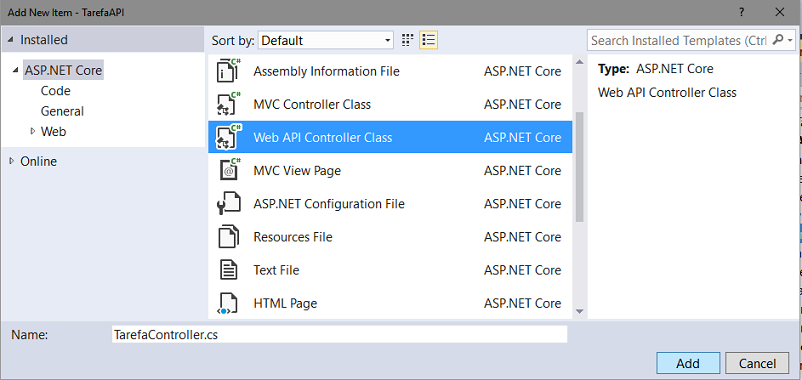Expand the Online category
This screenshot has height=380, width=802.
[12, 161]
